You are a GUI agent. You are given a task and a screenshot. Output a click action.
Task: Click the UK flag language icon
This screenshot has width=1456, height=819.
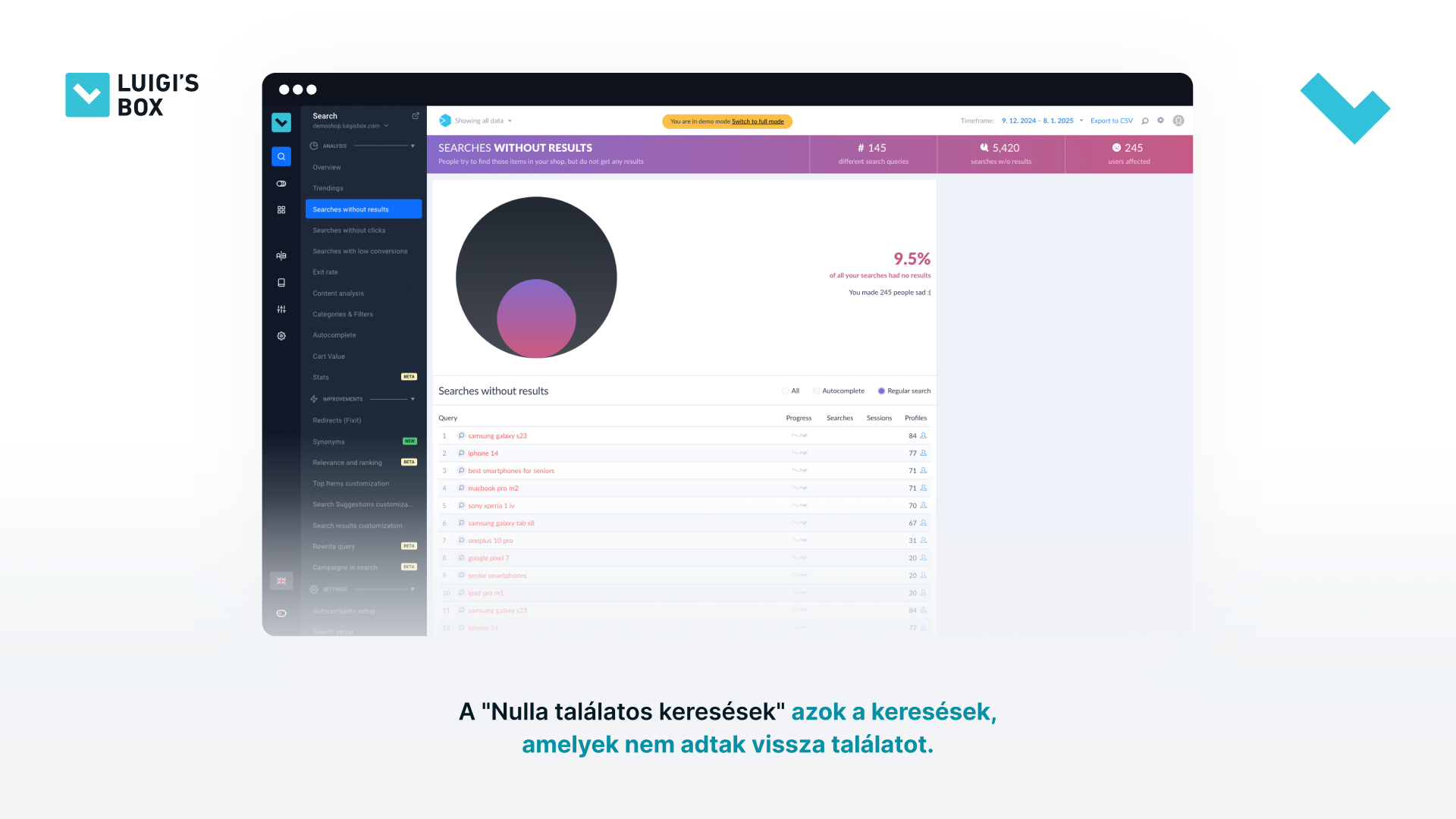[281, 581]
